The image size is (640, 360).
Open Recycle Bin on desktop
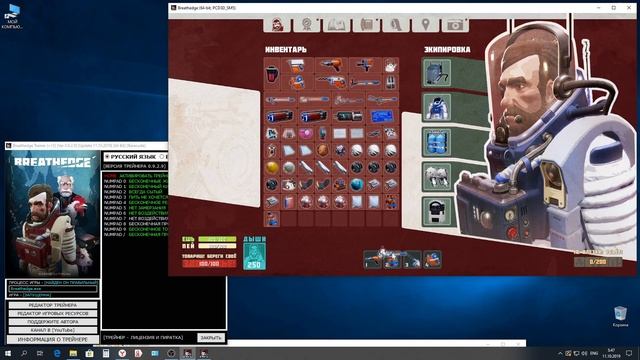coord(620,317)
